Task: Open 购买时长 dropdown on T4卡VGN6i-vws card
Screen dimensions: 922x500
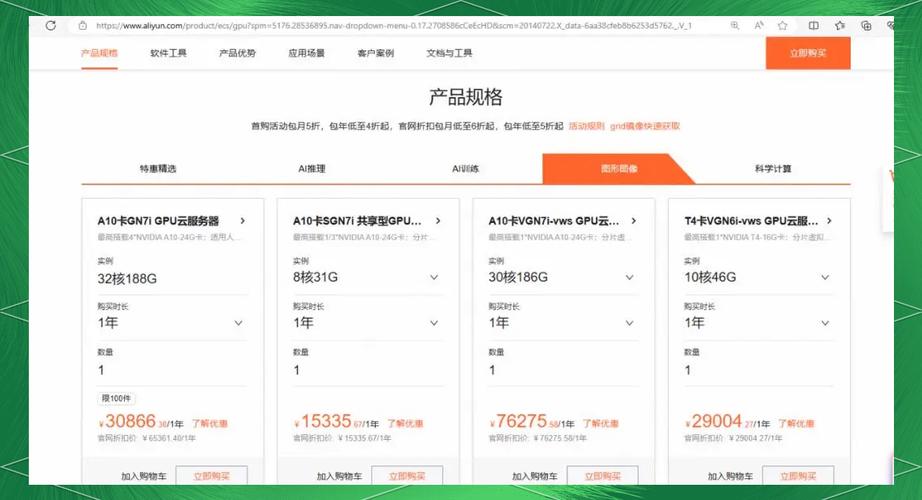Action: 759,323
